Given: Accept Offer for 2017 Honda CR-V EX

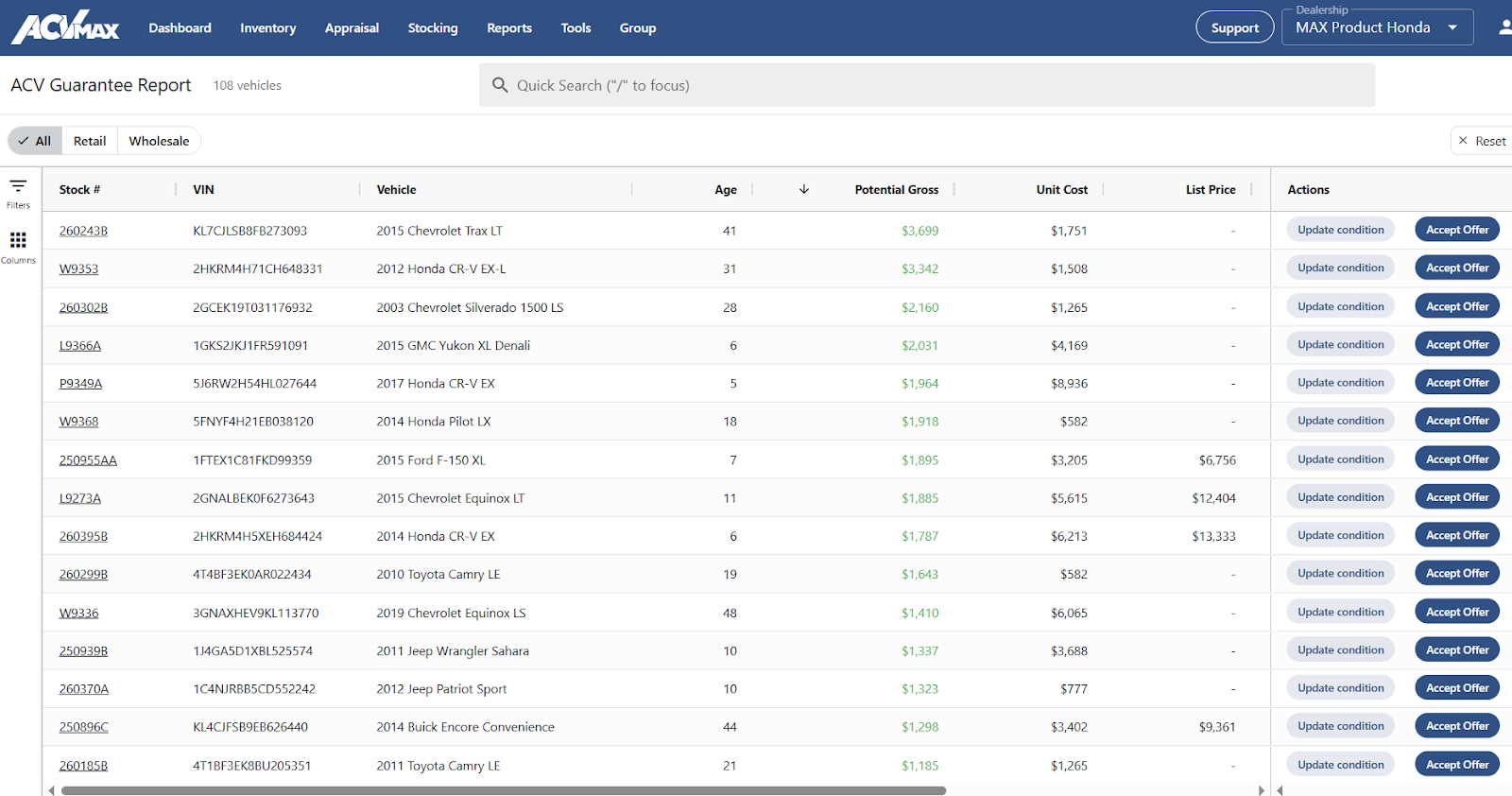Looking at the screenshot, I should pos(1457,383).
